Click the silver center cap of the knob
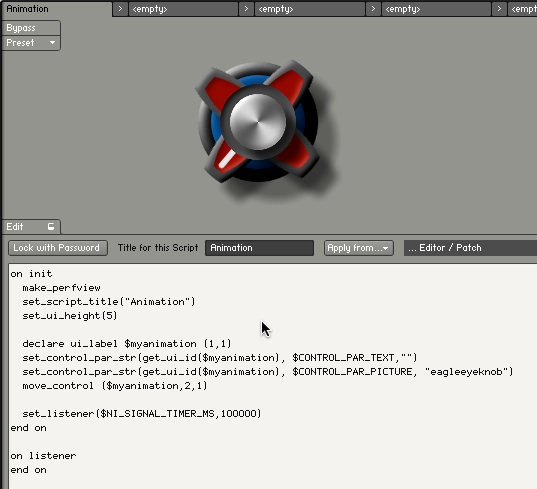 pos(258,122)
